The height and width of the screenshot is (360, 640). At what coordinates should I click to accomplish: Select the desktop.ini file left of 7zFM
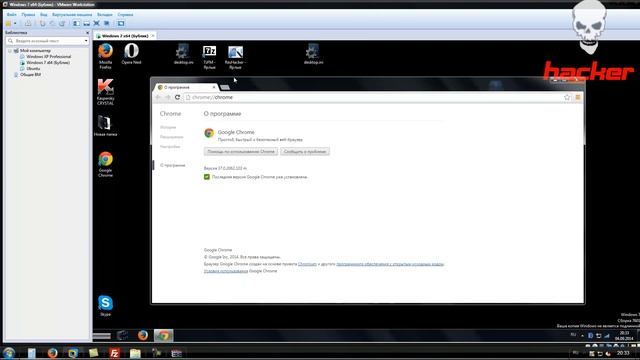point(183,54)
